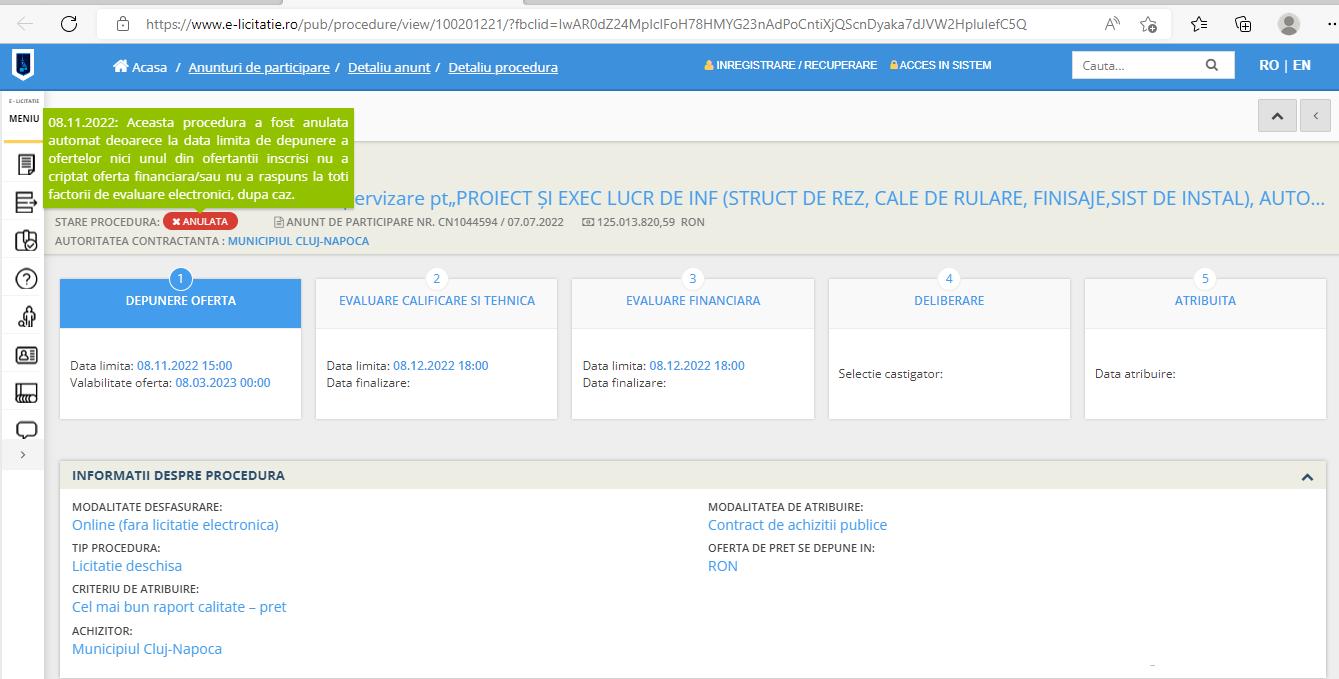Click the person figure sidebar icon
This screenshot has width=1339, height=679.
pos(26,317)
